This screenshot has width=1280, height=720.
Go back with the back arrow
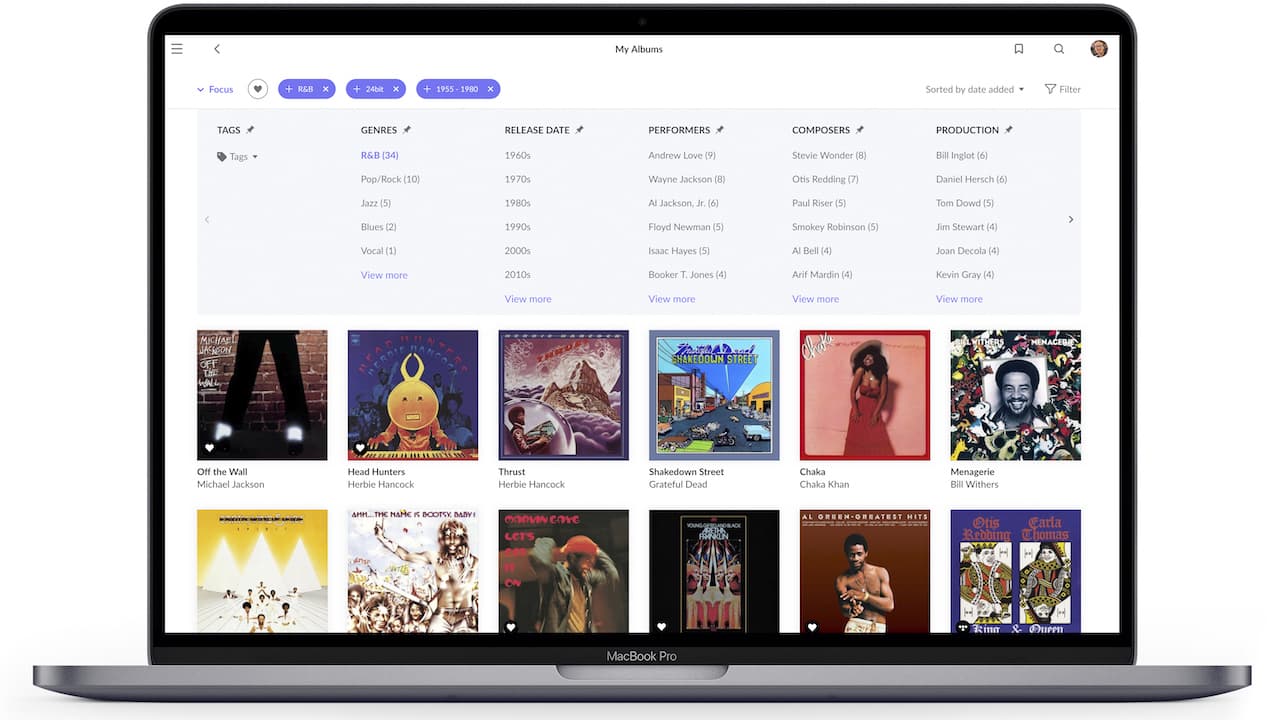click(x=216, y=49)
